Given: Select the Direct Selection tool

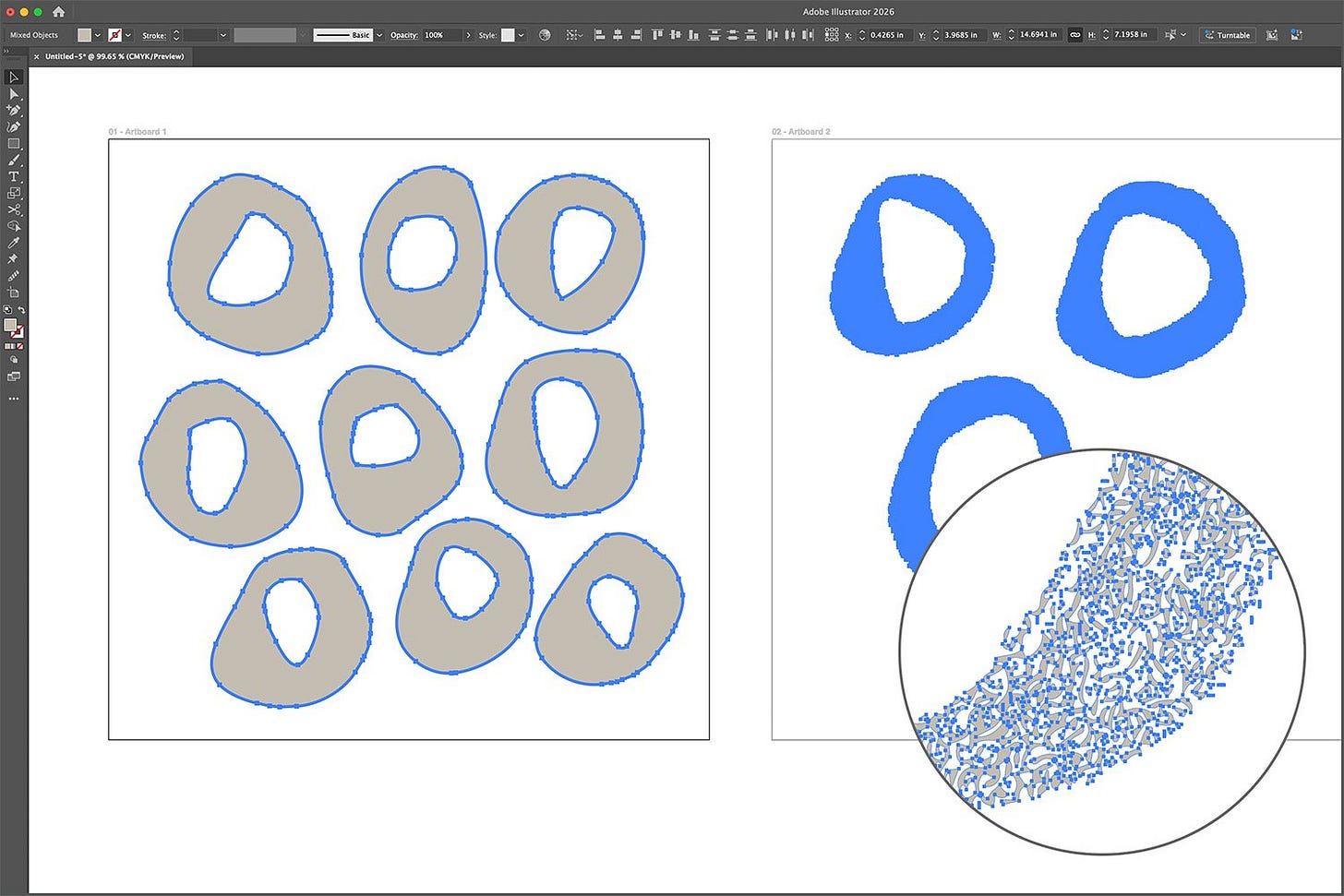Looking at the screenshot, I should pyautogui.click(x=14, y=93).
